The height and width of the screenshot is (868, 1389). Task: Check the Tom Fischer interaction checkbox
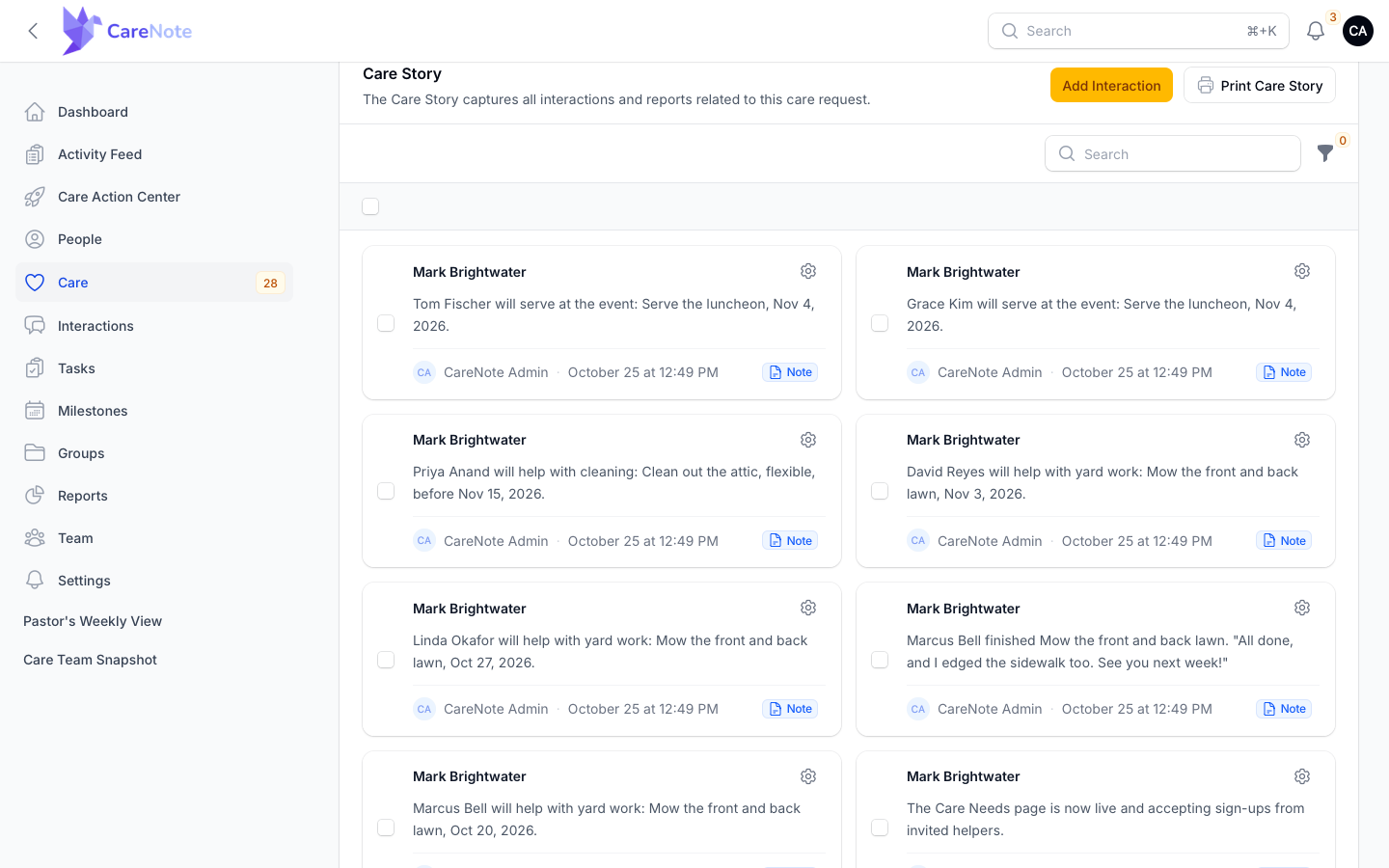pos(386,323)
